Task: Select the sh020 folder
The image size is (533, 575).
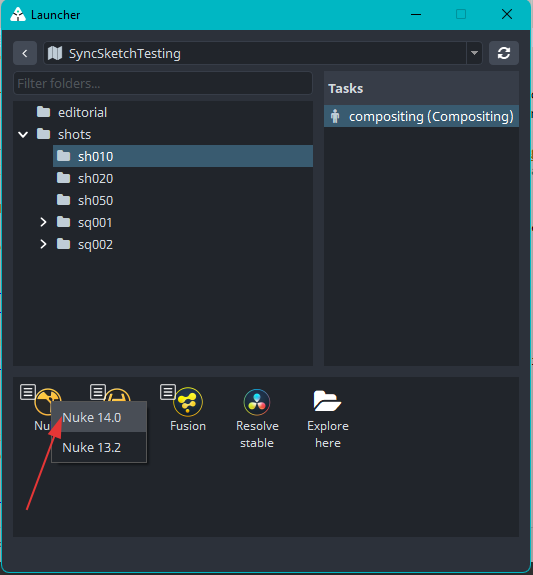Action: pyautogui.click(x=183, y=178)
